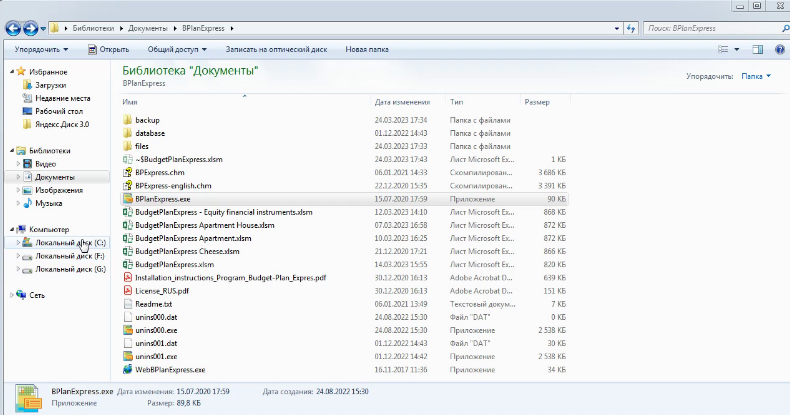The image size is (790, 415).
Task: Collapse the Библиотеки tree node
Action: point(12,151)
